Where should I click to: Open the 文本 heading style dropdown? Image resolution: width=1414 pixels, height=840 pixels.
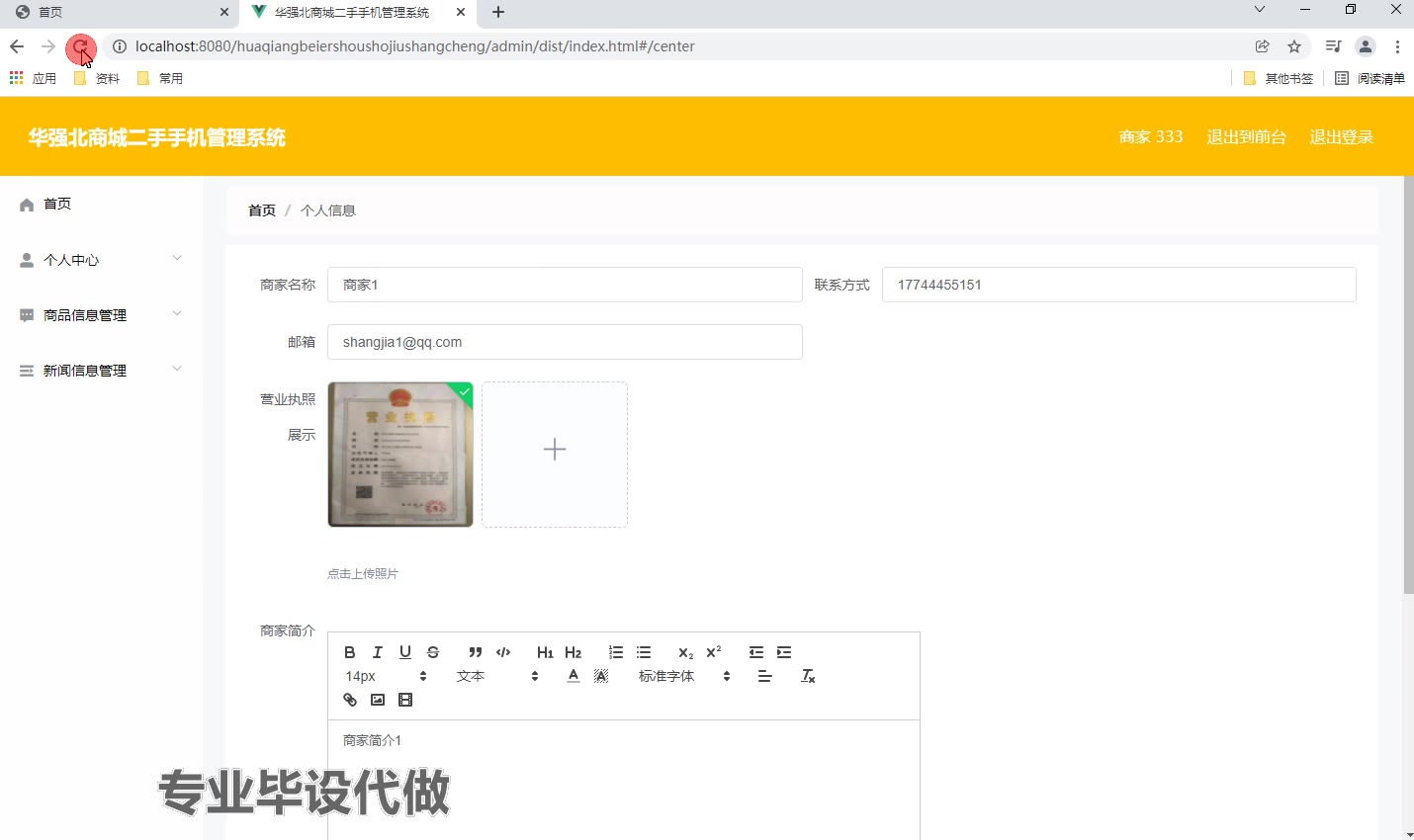point(497,676)
